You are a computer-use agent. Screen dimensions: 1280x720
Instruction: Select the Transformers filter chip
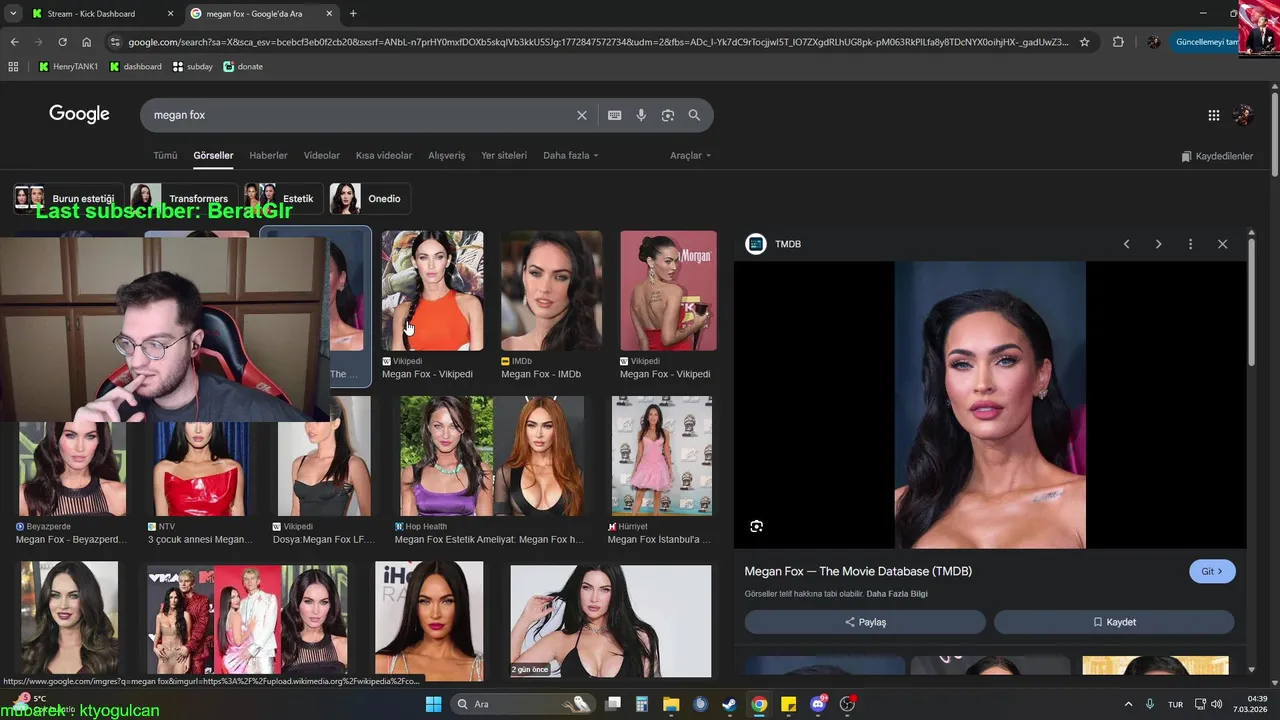[184, 199]
